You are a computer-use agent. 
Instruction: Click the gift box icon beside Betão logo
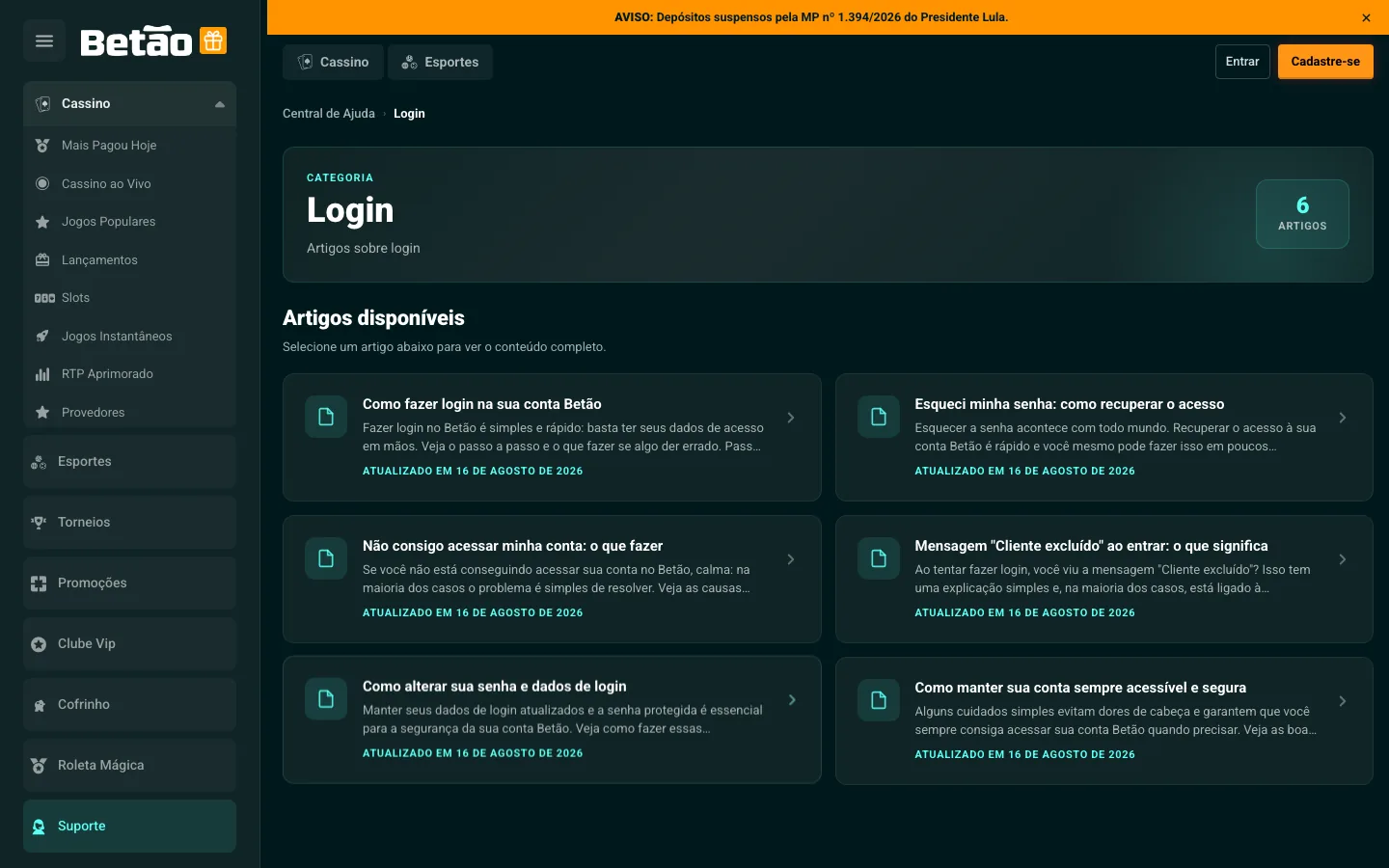pyautogui.click(x=213, y=41)
